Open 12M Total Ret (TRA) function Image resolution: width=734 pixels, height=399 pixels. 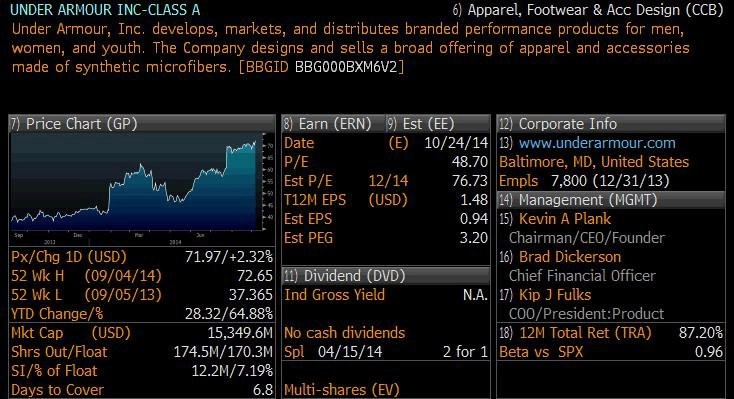[585, 332]
